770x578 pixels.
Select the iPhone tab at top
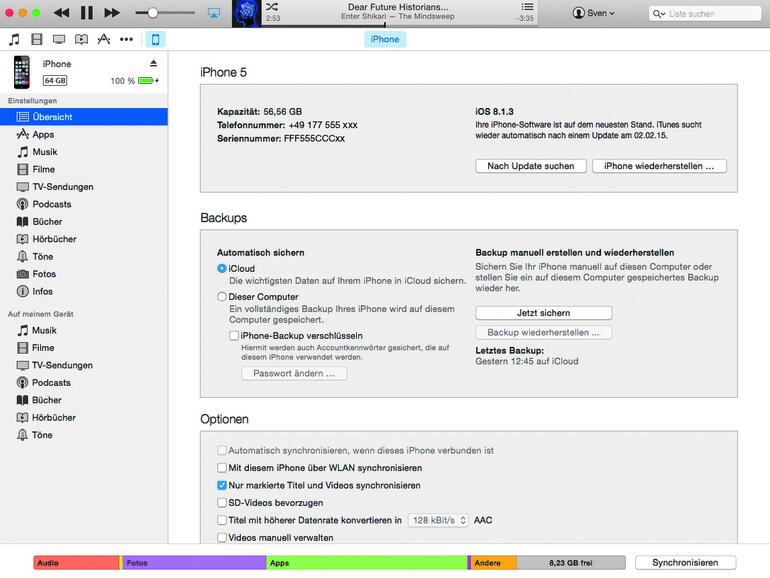point(385,39)
